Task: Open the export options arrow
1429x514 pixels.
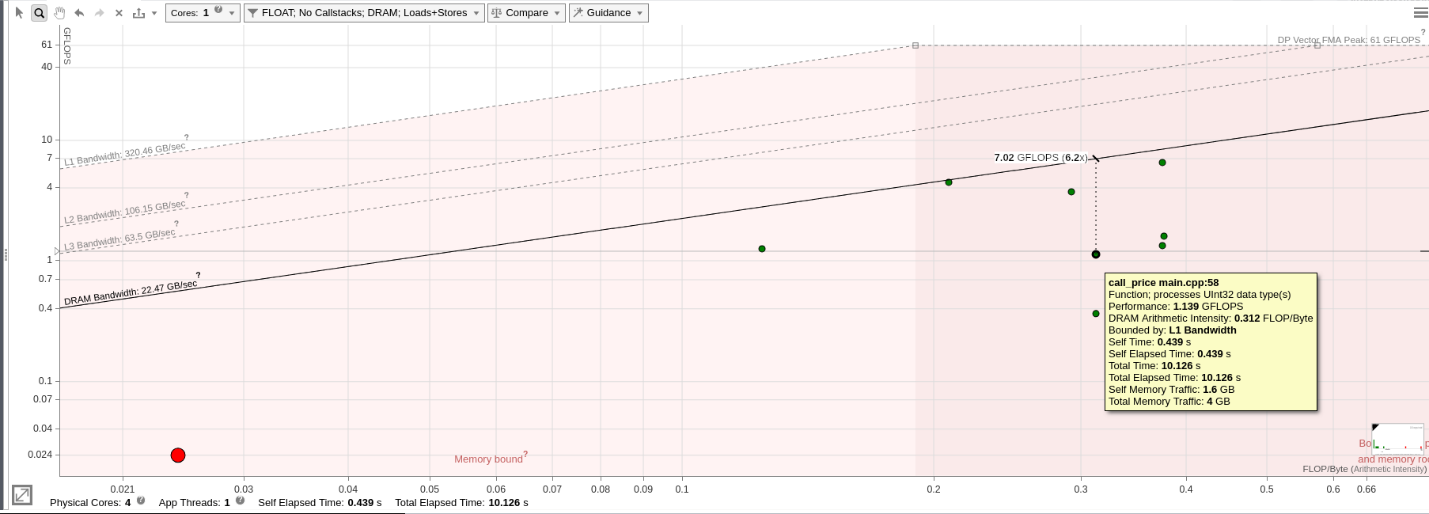Action: [x=154, y=14]
